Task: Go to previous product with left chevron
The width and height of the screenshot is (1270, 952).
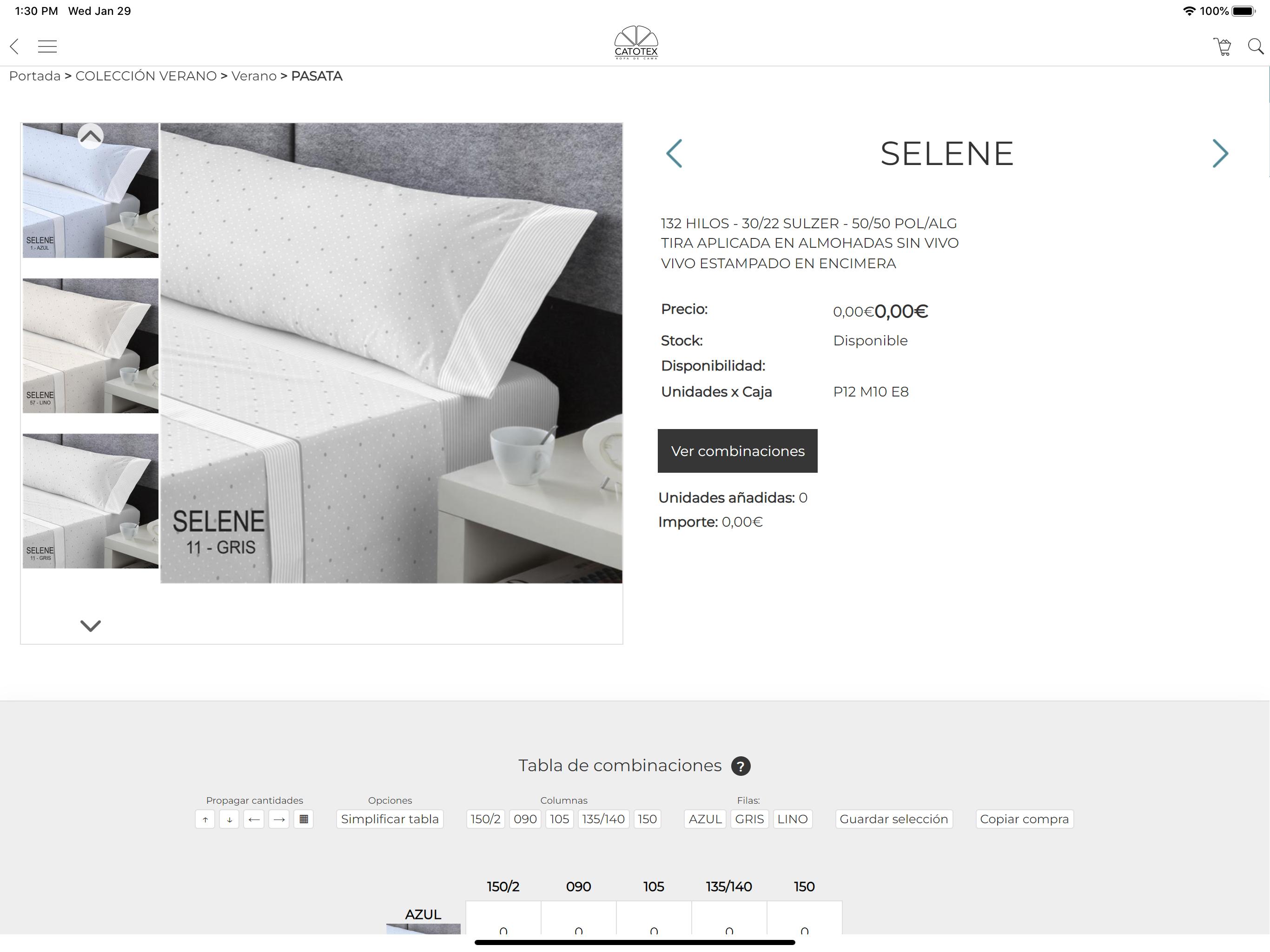Action: pos(674,153)
